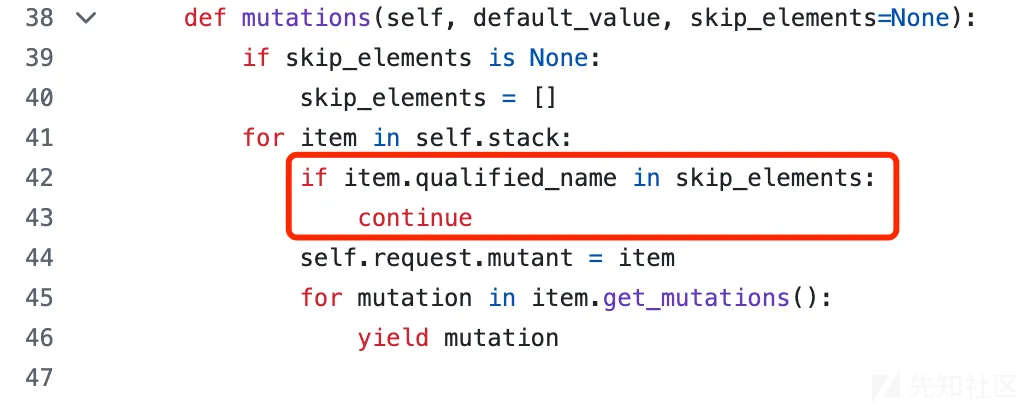This screenshot has height=406, width=1034.
Task: Select line number 45
Action: [x=39, y=297]
